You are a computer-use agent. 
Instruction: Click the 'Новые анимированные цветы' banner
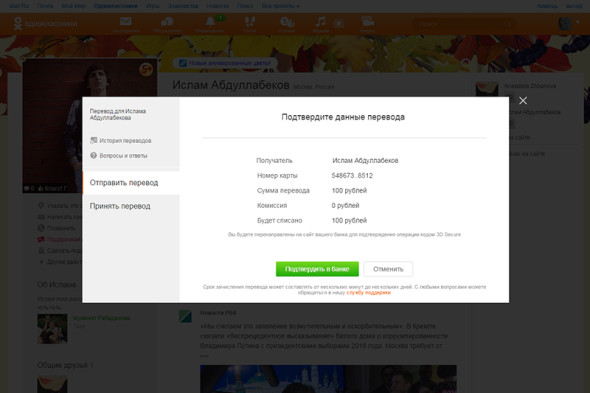[x=225, y=63]
